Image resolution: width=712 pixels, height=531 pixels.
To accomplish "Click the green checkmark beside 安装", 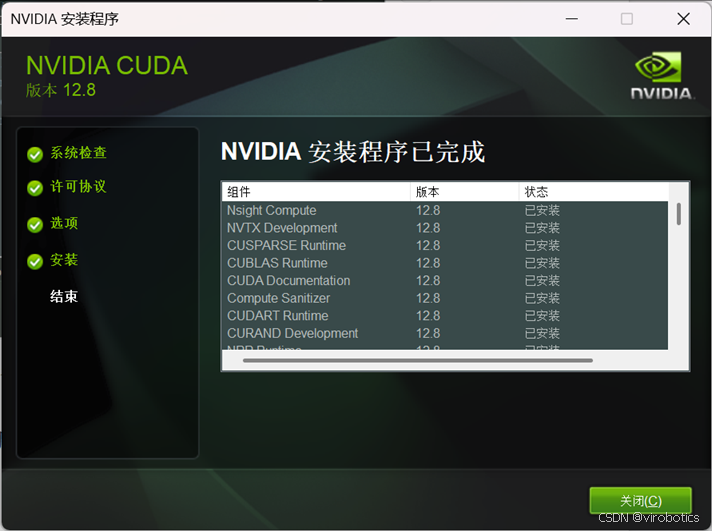I will click(35, 261).
